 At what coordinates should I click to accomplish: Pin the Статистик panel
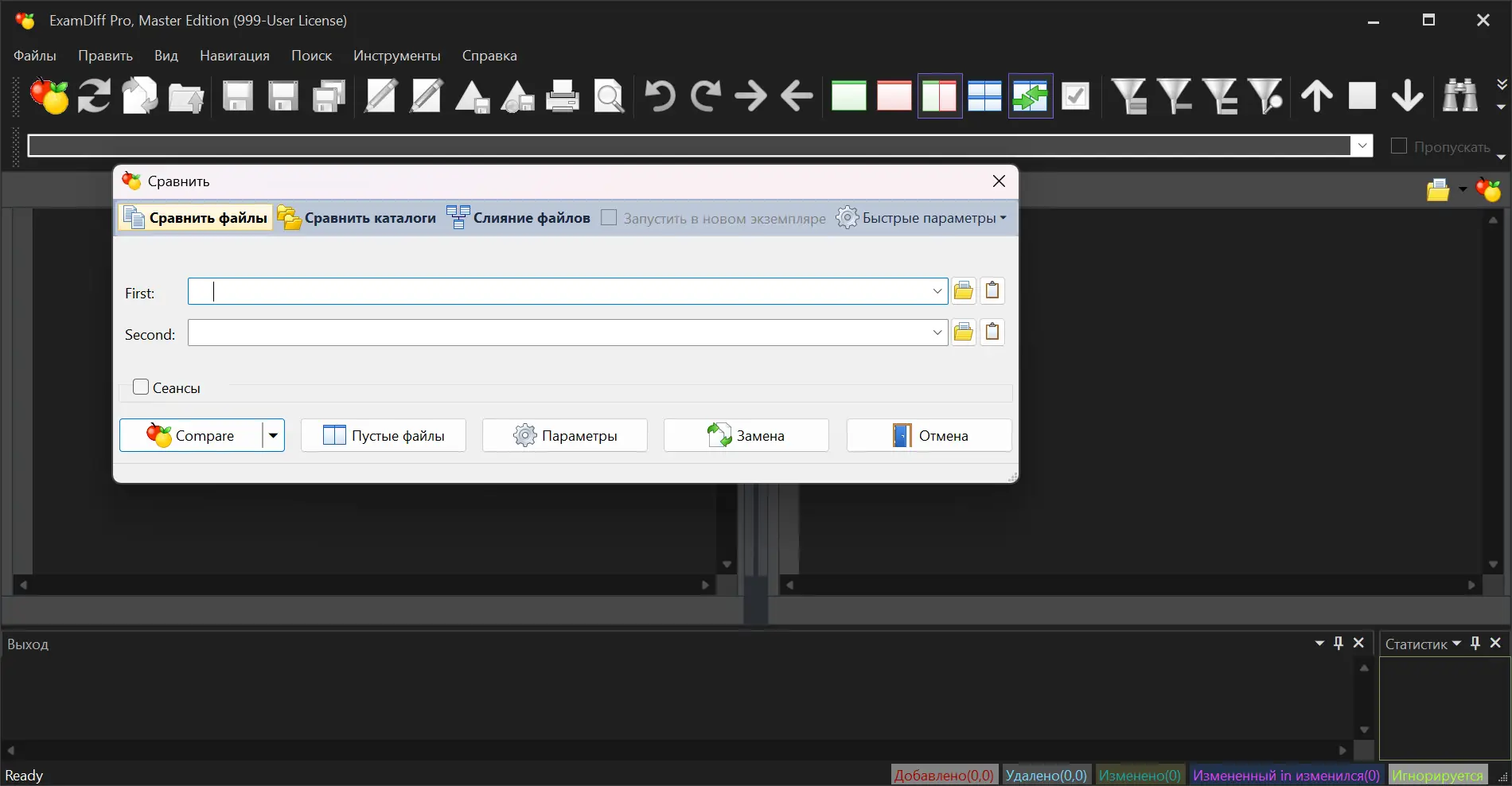pos(1475,643)
